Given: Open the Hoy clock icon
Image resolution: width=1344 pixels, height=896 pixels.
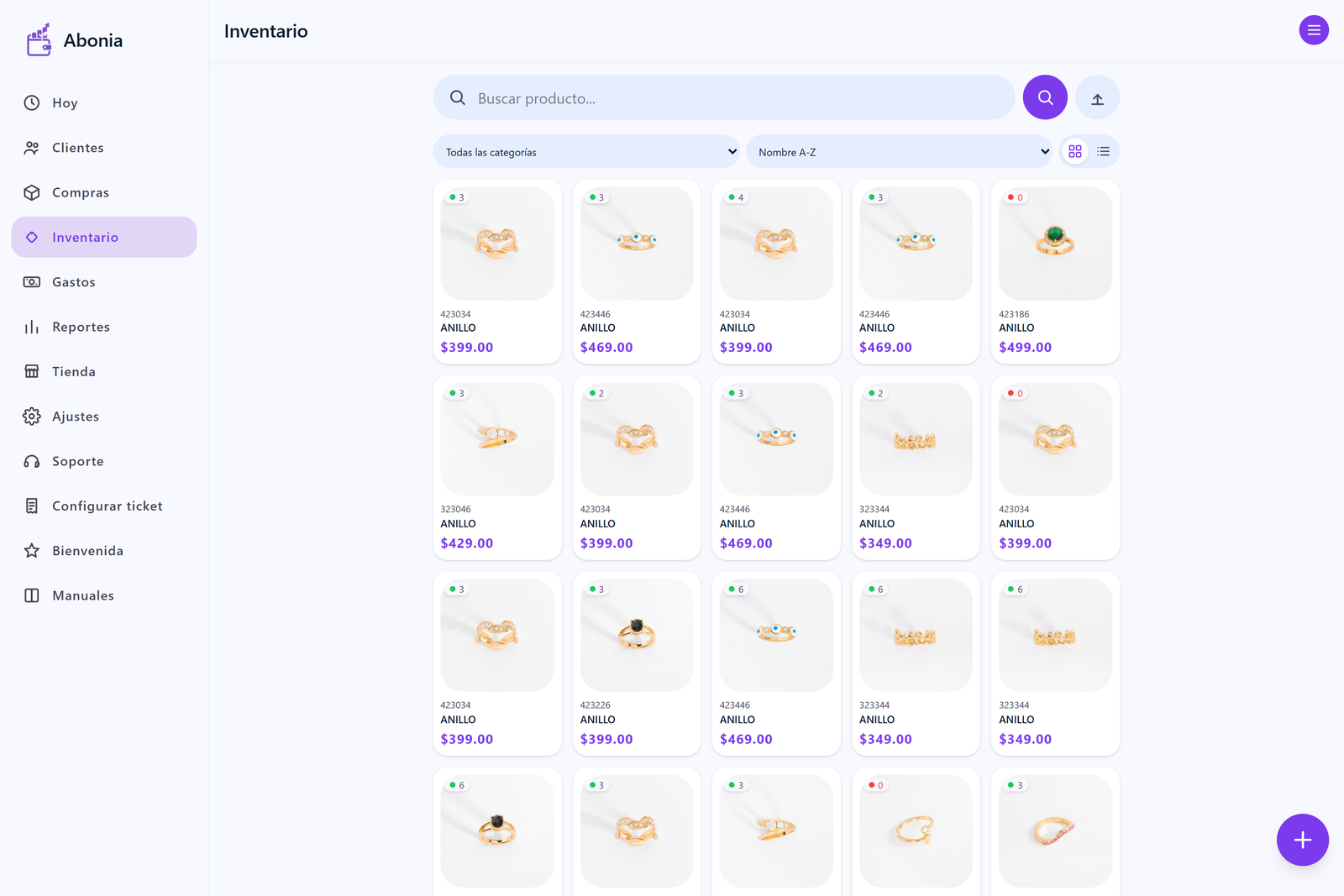Looking at the screenshot, I should pyautogui.click(x=32, y=102).
